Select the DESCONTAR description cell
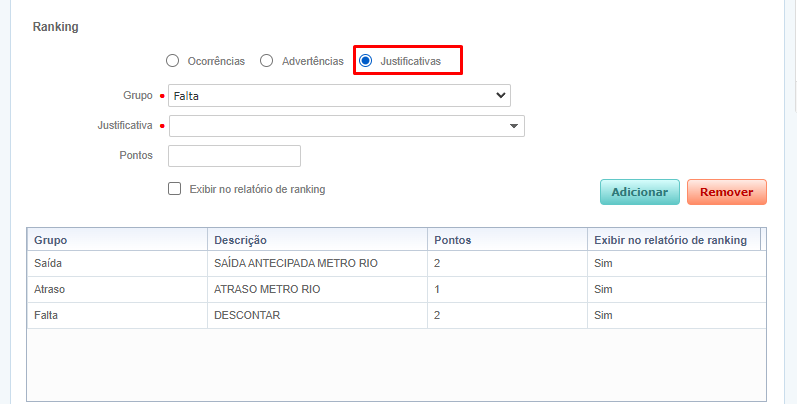This screenshot has width=797, height=404. (x=246, y=316)
